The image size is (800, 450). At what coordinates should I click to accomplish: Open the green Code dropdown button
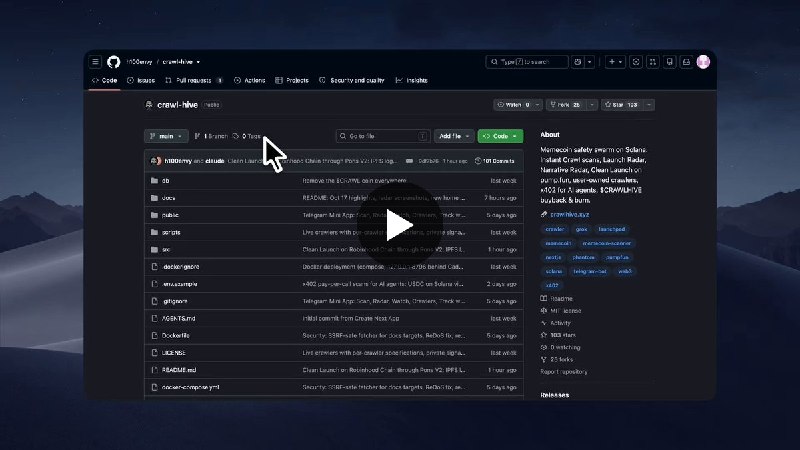tap(500, 136)
